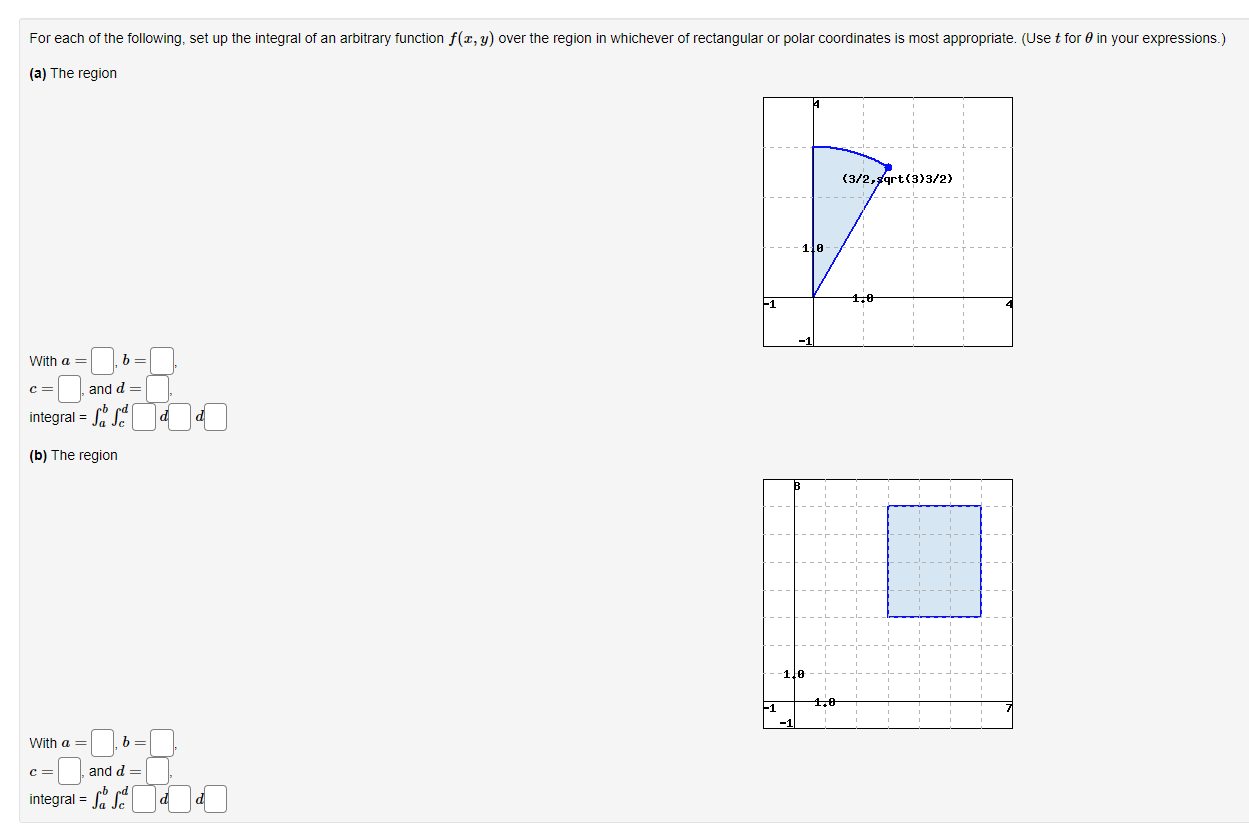Click the second differential box in part (b)
1249x840 pixels.
tap(213, 798)
